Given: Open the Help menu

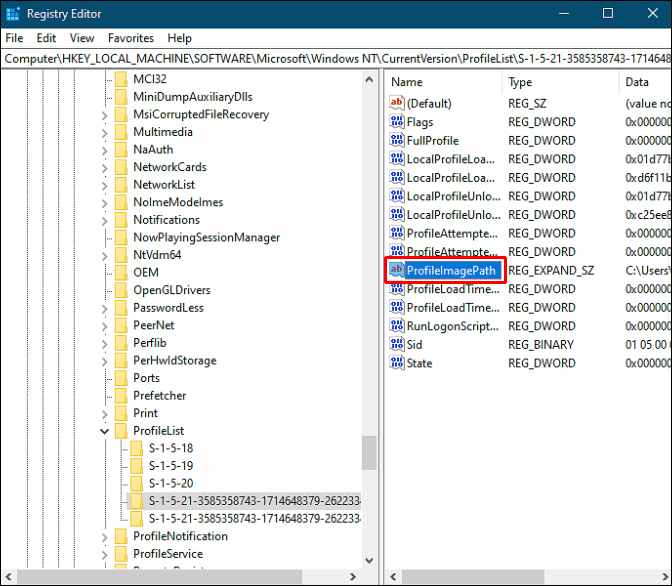Looking at the screenshot, I should click(x=179, y=38).
